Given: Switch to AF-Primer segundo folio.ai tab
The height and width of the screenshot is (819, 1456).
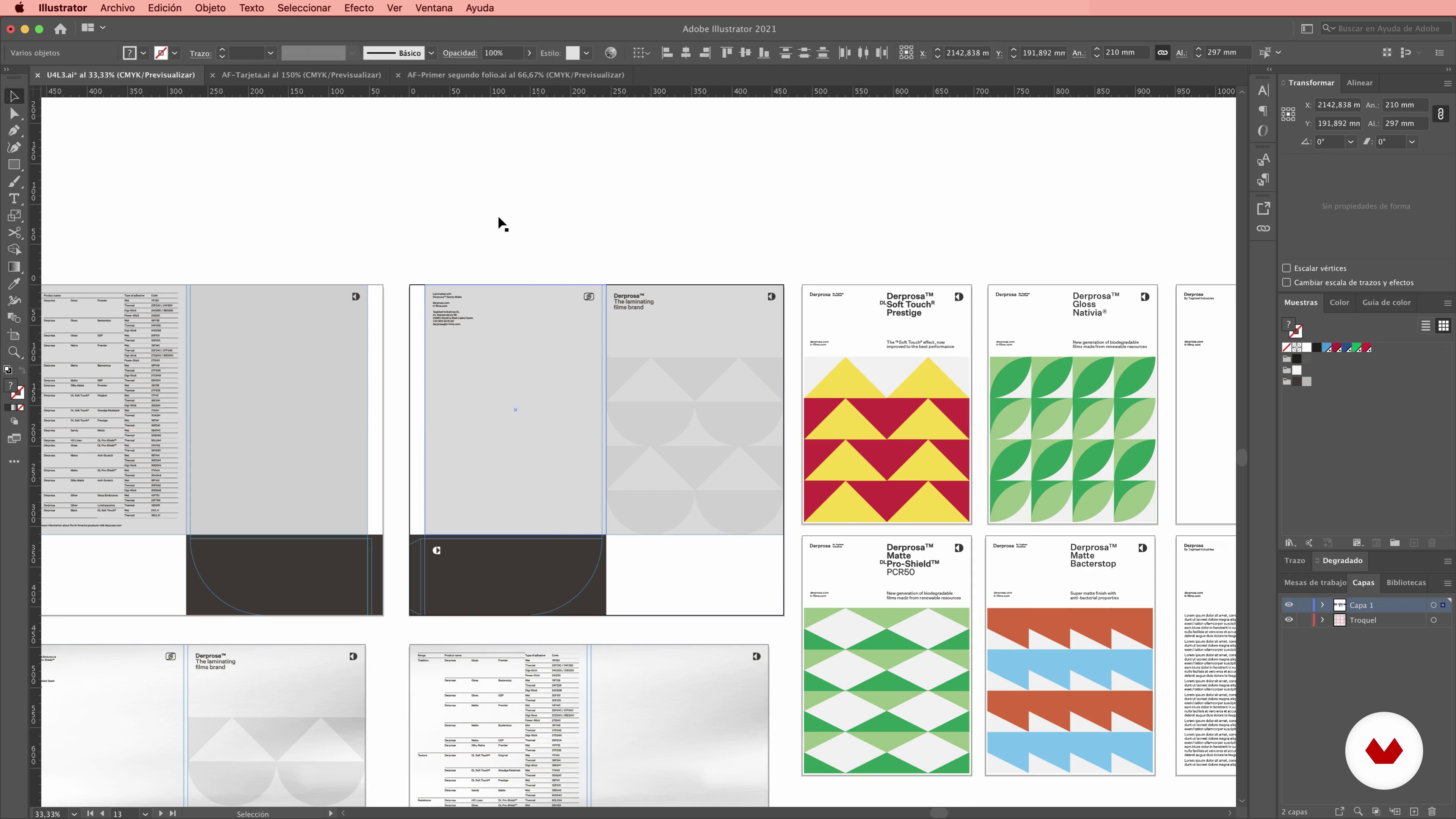Looking at the screenshot, I should coord(516,75).
